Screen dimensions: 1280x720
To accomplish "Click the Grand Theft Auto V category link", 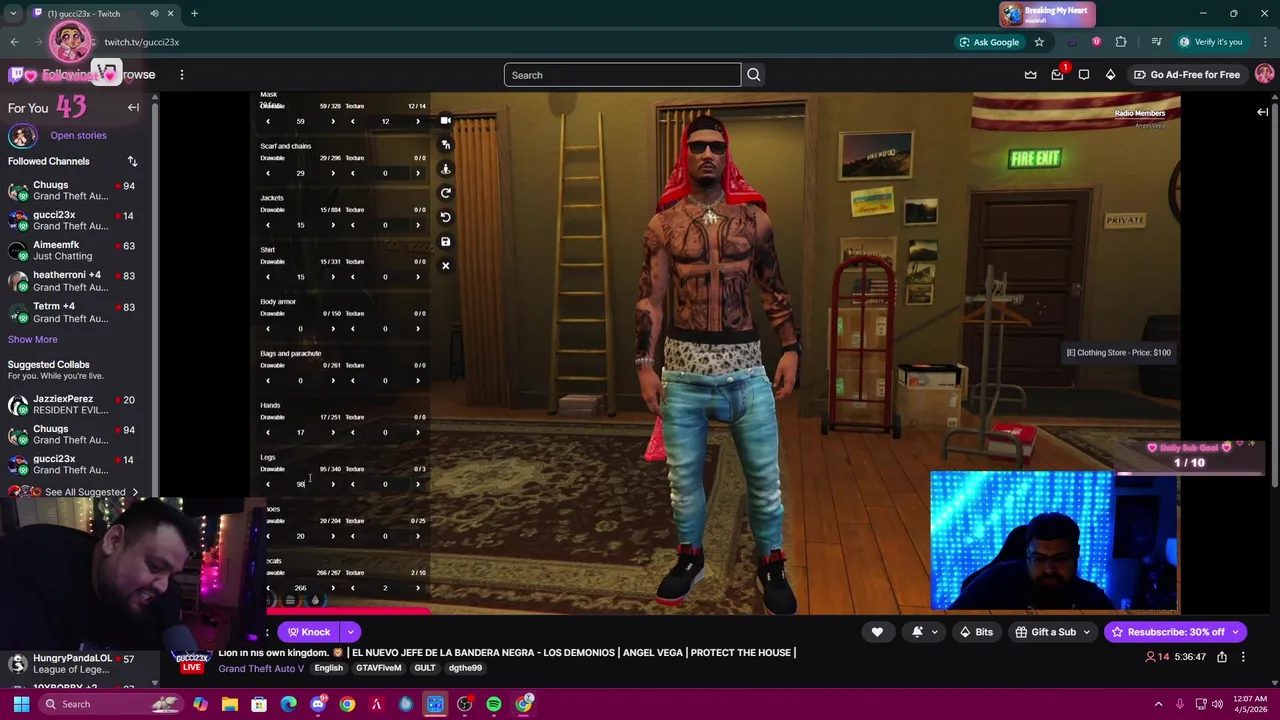I will 261,668.
